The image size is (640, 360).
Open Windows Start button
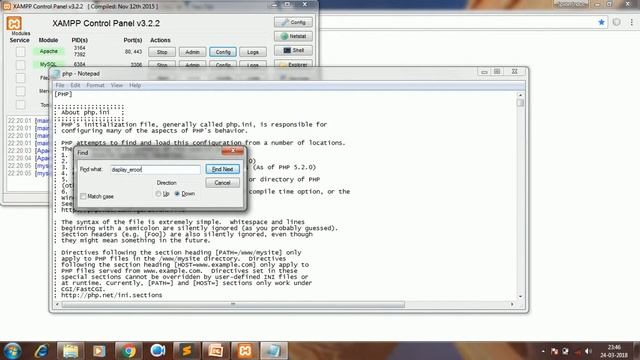(x=12, y=351)
